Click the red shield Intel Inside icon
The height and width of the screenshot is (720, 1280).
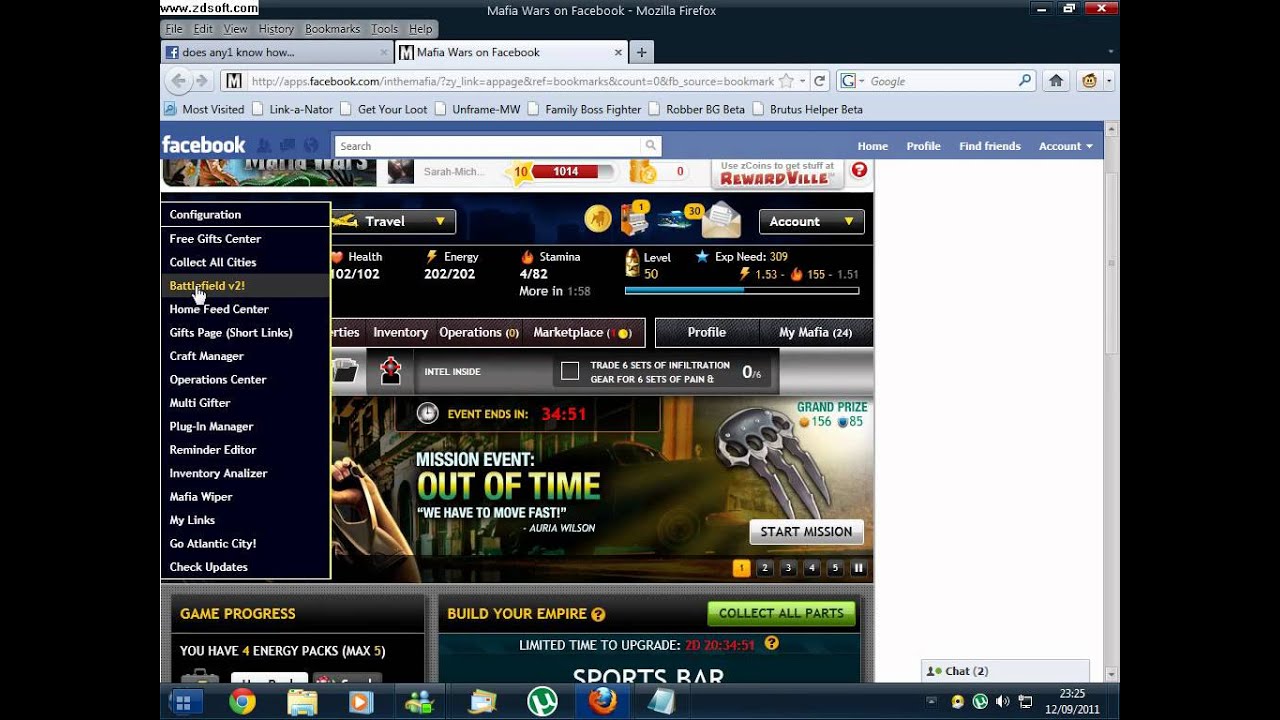(x=391, y=371)
